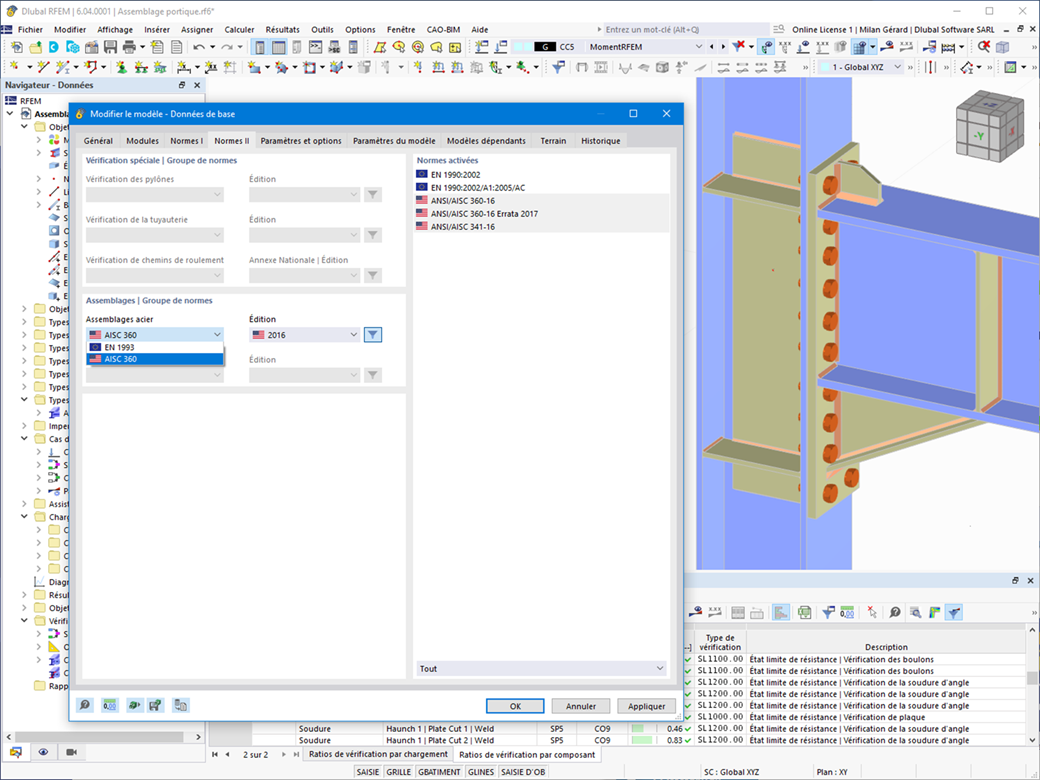
Task: Collapse the Cas d... tree node in the navigator
Action: (24, 438)
